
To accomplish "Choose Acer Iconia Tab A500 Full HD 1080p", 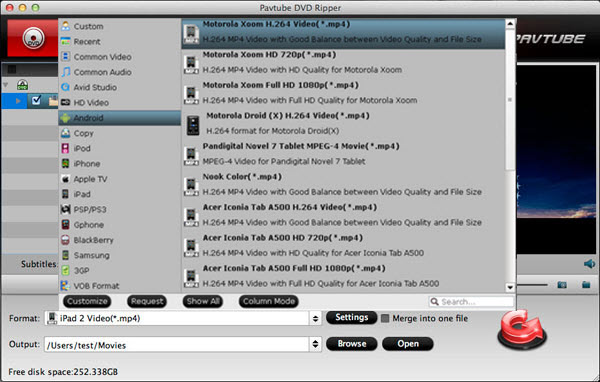I will (343, 278).
